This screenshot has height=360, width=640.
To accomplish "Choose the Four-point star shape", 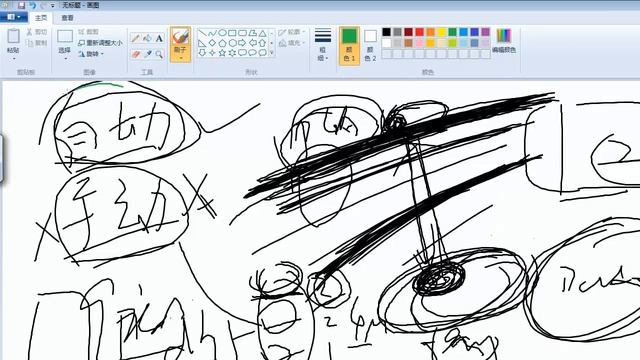I will coord(212,53).
